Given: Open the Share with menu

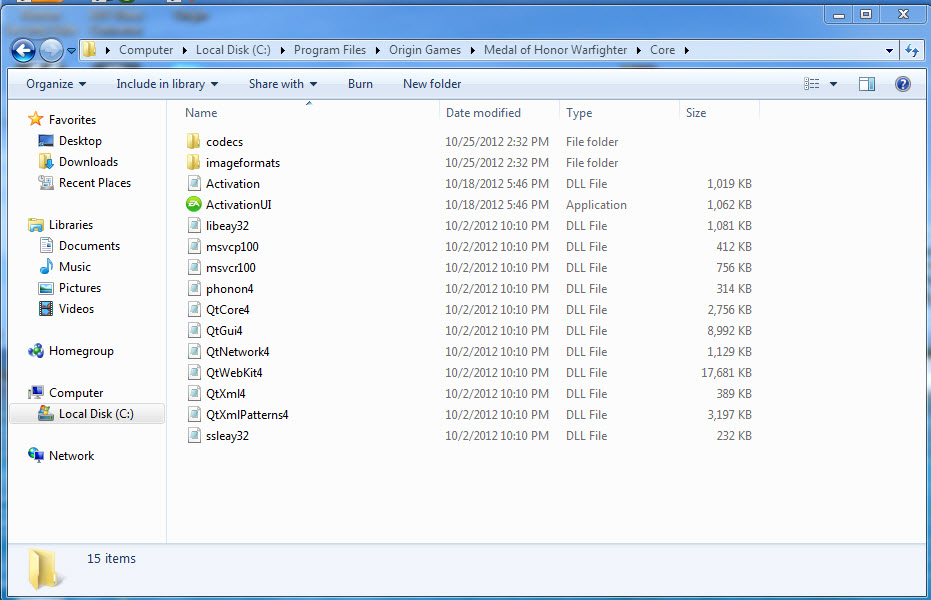Looking at the screenshot, I should pyautogui.click(x=283, y=84).
